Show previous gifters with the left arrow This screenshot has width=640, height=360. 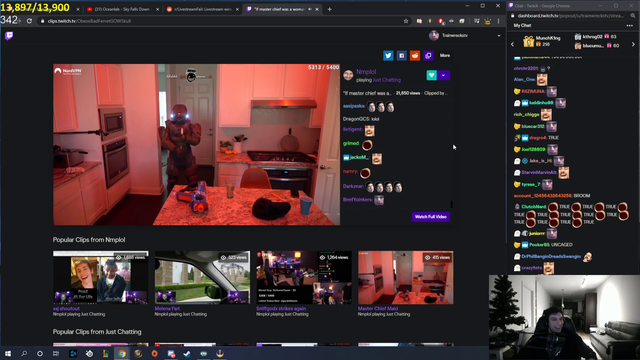tap(513, 44)
